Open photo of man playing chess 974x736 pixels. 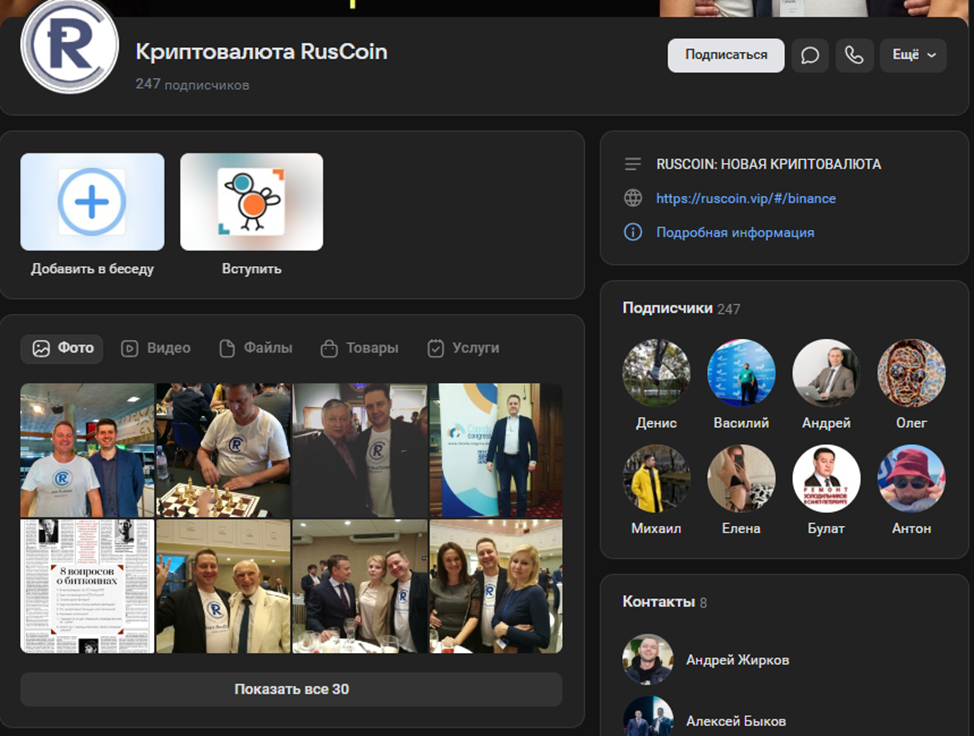tap(224, 450)
